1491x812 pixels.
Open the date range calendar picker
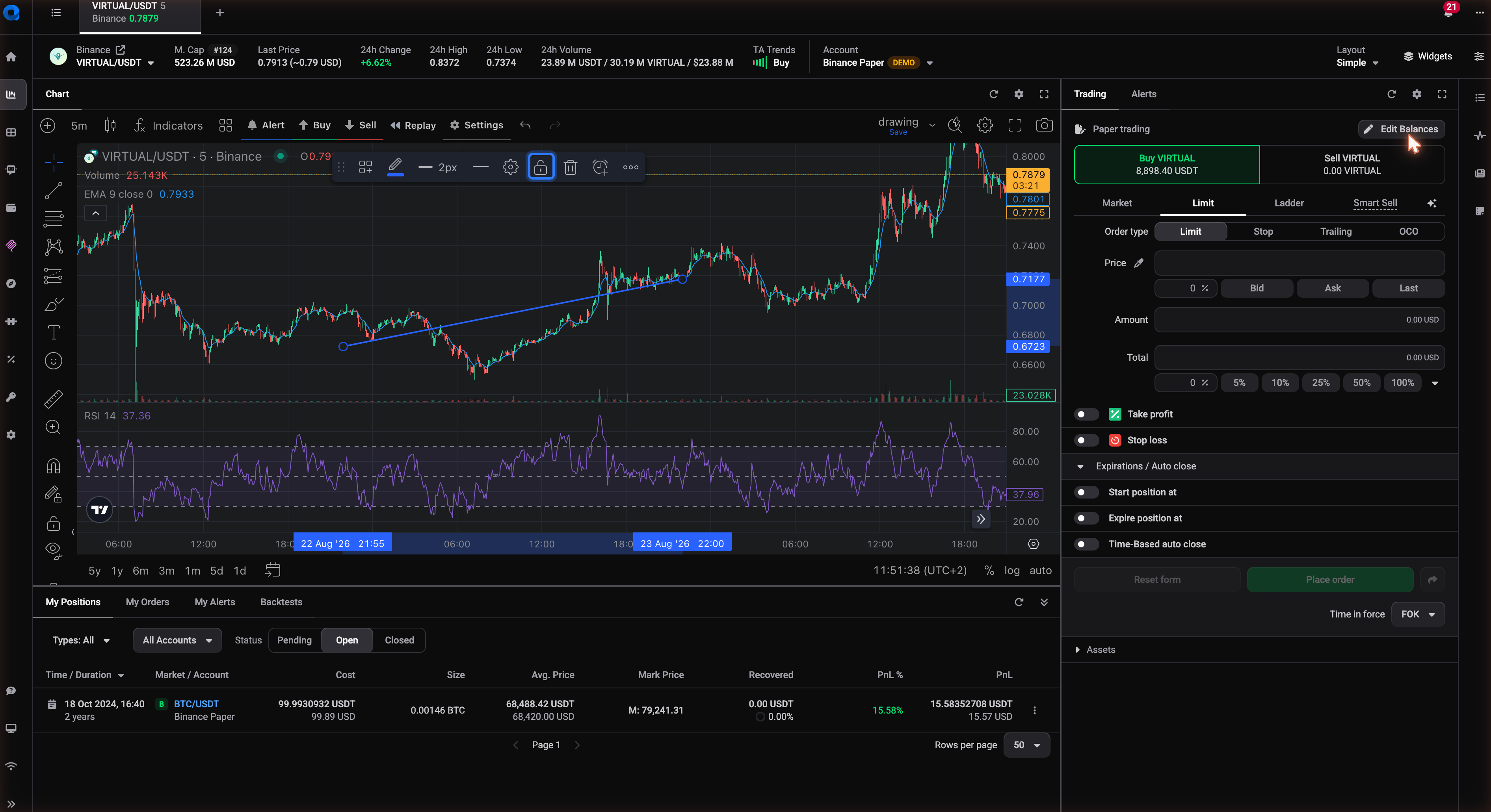click(x=273, y=570)
